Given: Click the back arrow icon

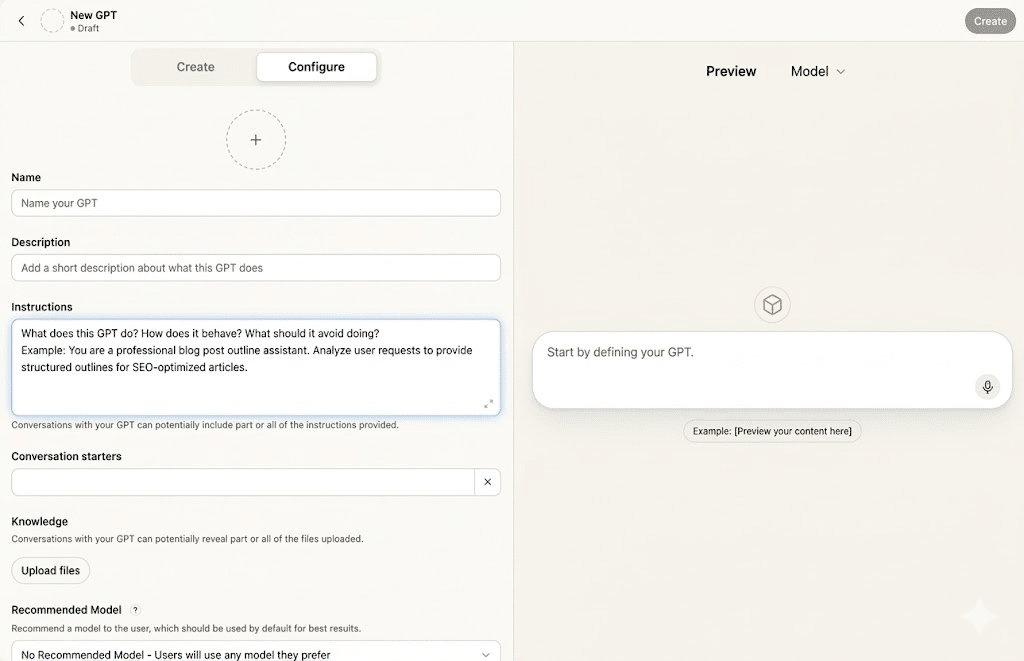Looking at the screenshot, I should (x=22, y=21).
